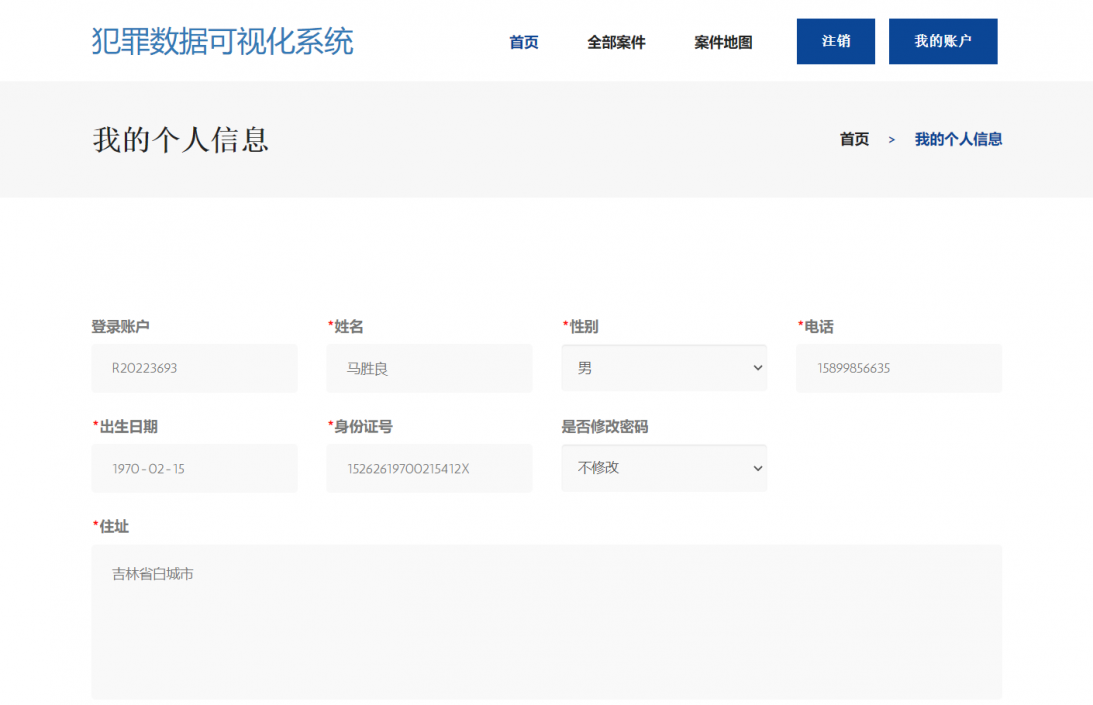Go to 案件地图 in the navigation
The height and width of the screenshot is (705, 1093).
coord(723,43)
